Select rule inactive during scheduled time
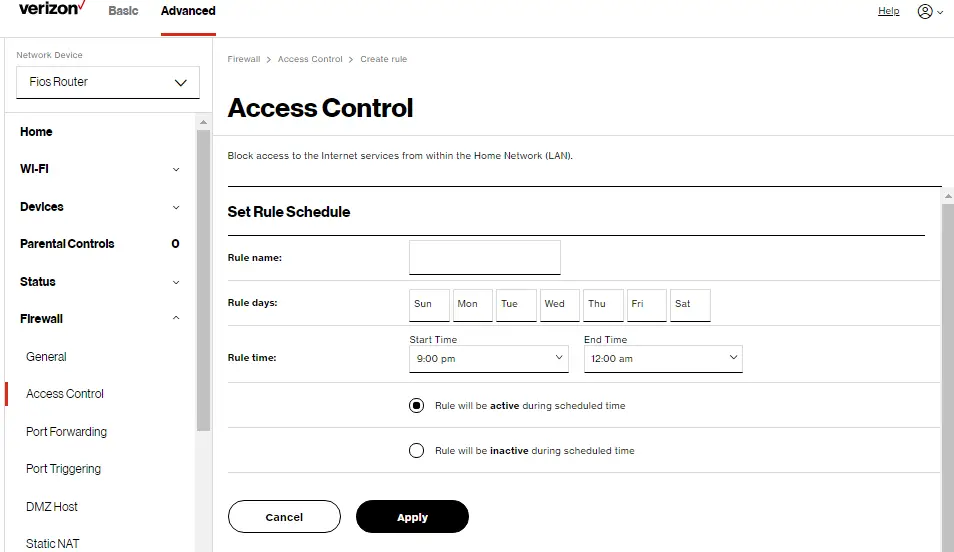954x552 pixels. pyautogui.click(x=417, y=450)
